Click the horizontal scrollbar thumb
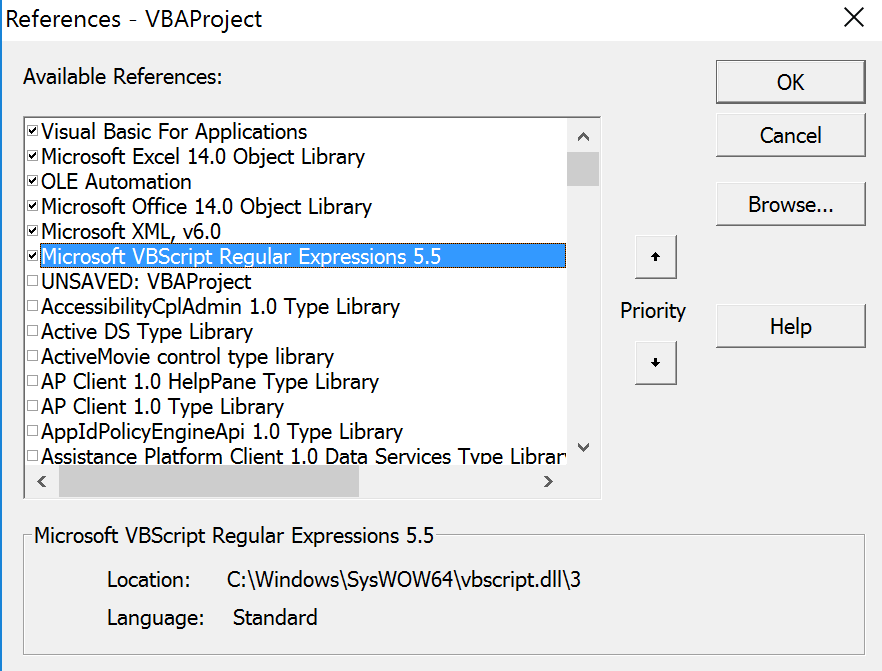This screenshot has width=882, height=671. click(209, 481)
